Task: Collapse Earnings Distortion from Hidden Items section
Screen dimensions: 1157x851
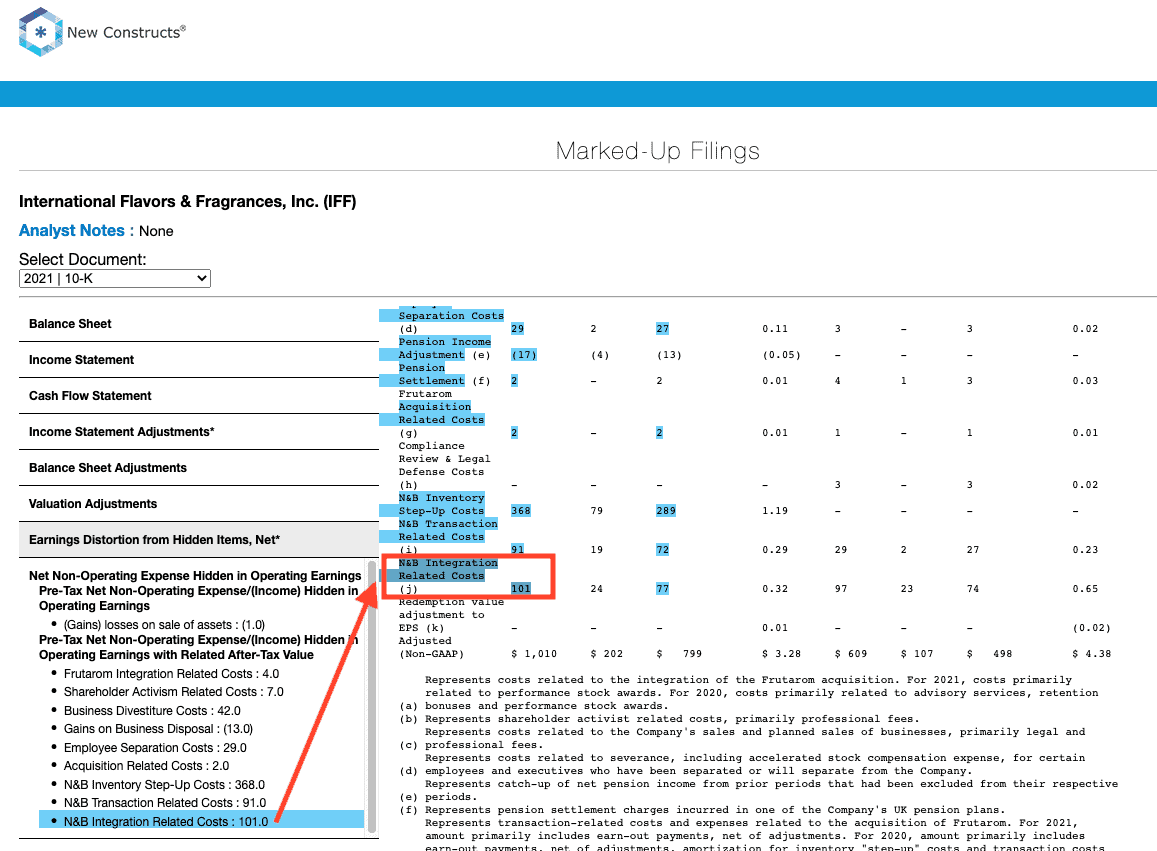Action: pyautogui.click(x=198, y=540)
